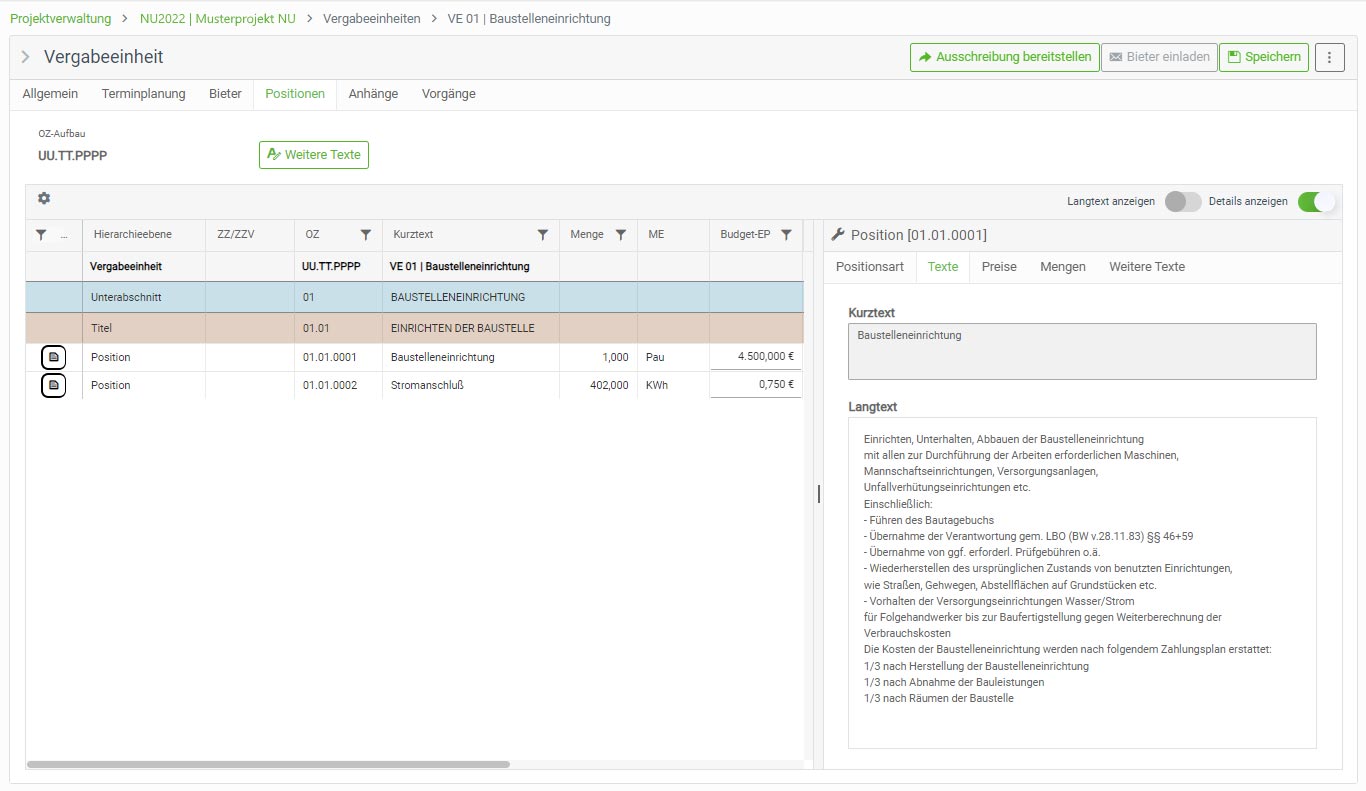The height and width of the screenshot is (791, 1366).
Task: Open Mengen detail tab
Action: [1063, 267]
